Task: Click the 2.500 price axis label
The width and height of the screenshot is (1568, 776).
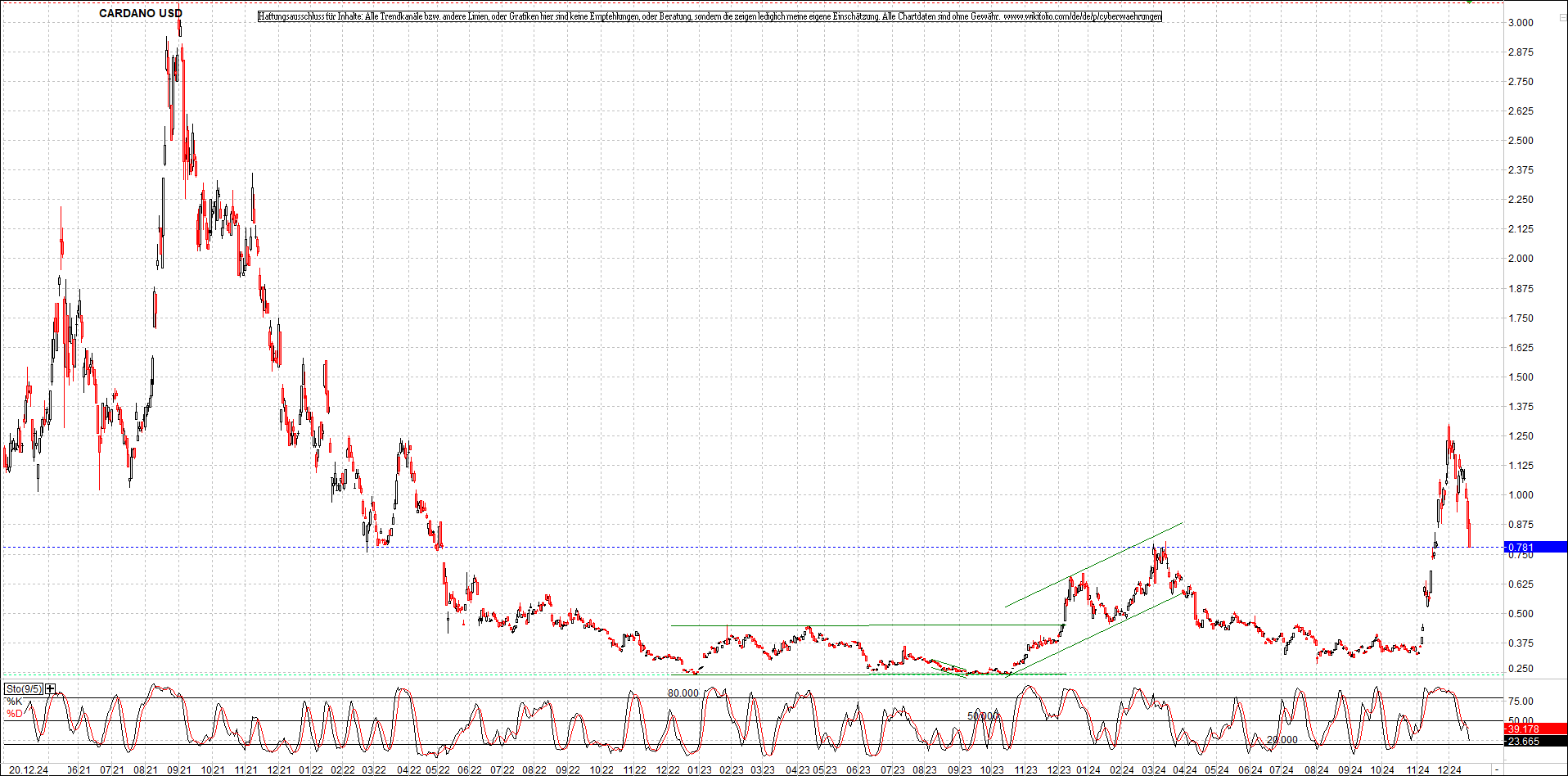Action: coord(1521,141)
